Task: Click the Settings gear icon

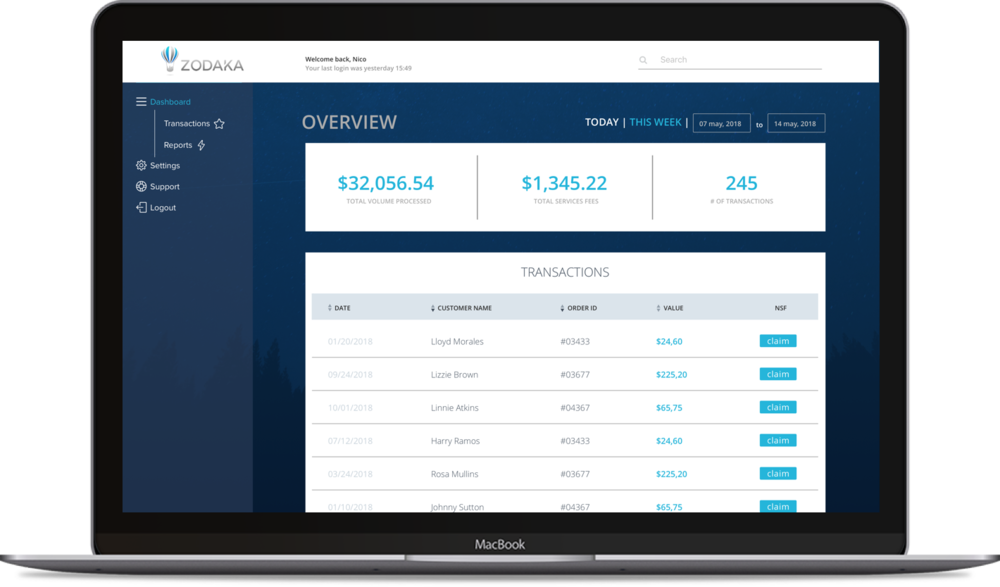Action: (x=141, y=165)
